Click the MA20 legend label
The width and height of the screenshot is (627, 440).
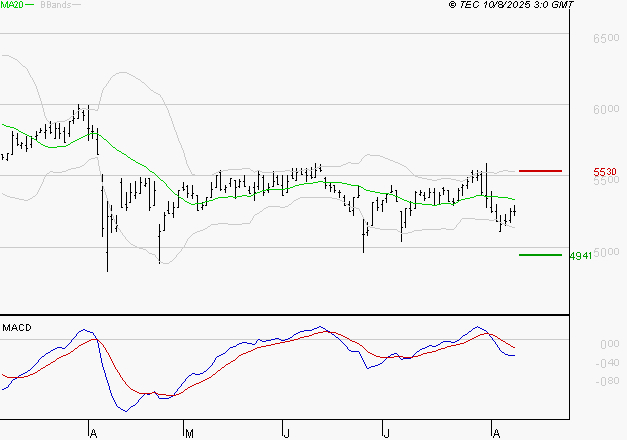pyautogui.click(x=12, y=5)
